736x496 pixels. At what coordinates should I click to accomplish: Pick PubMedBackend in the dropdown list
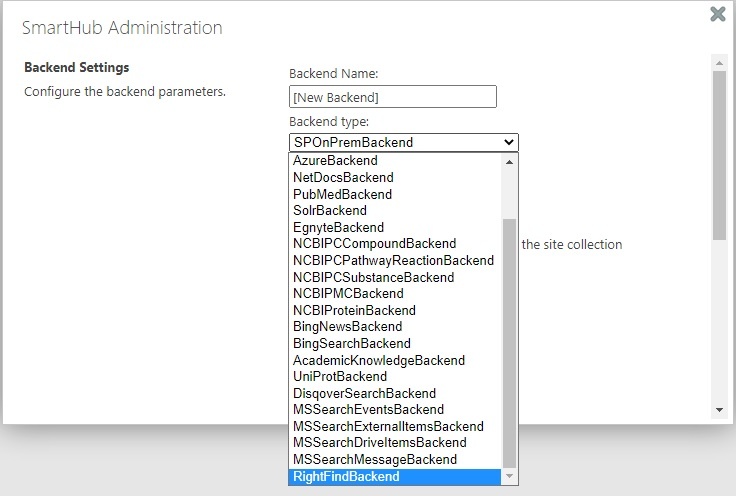click(342, 194)
